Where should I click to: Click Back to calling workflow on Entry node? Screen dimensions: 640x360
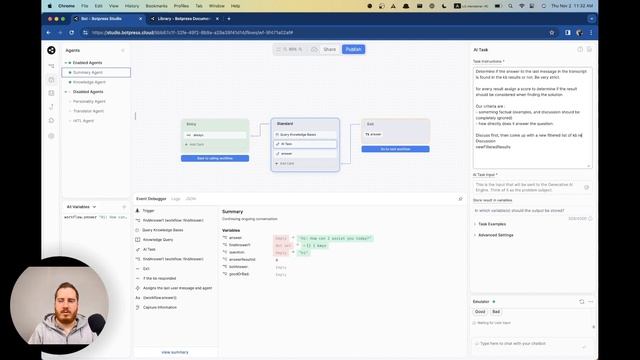[x=215, y=158]
